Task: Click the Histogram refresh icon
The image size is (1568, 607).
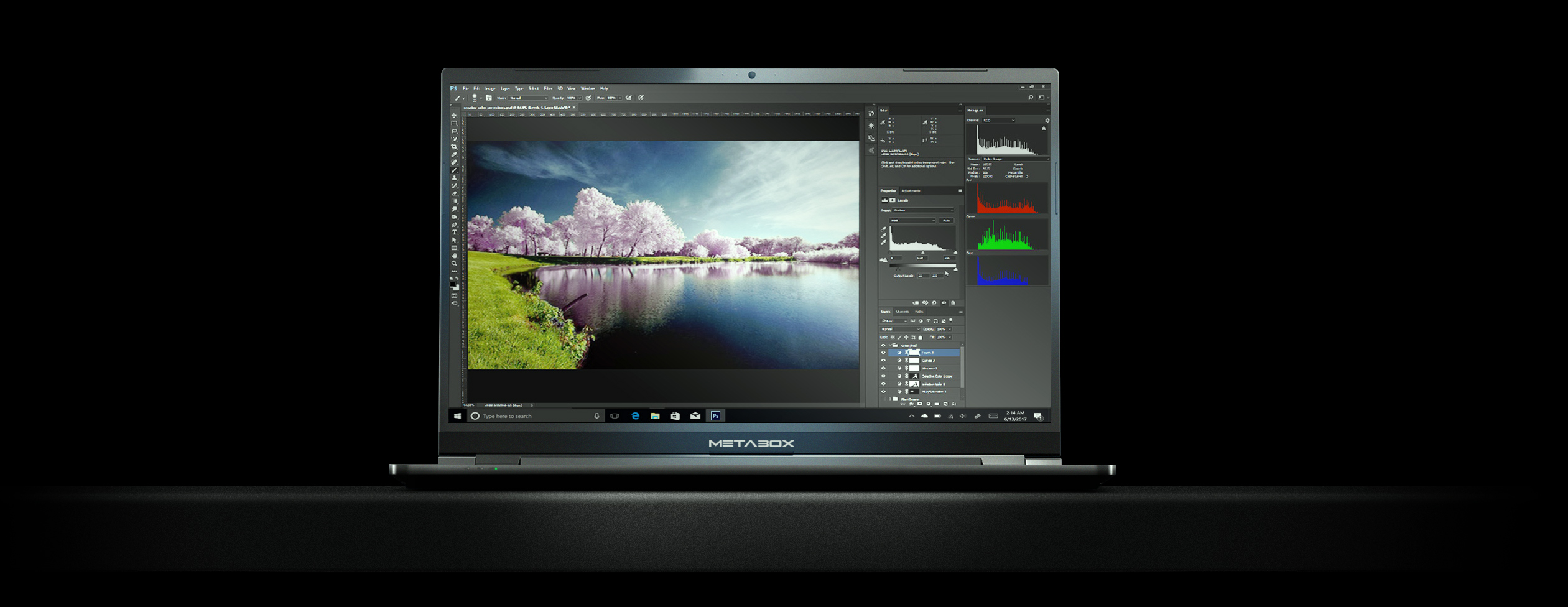Action: point(1047,120)
